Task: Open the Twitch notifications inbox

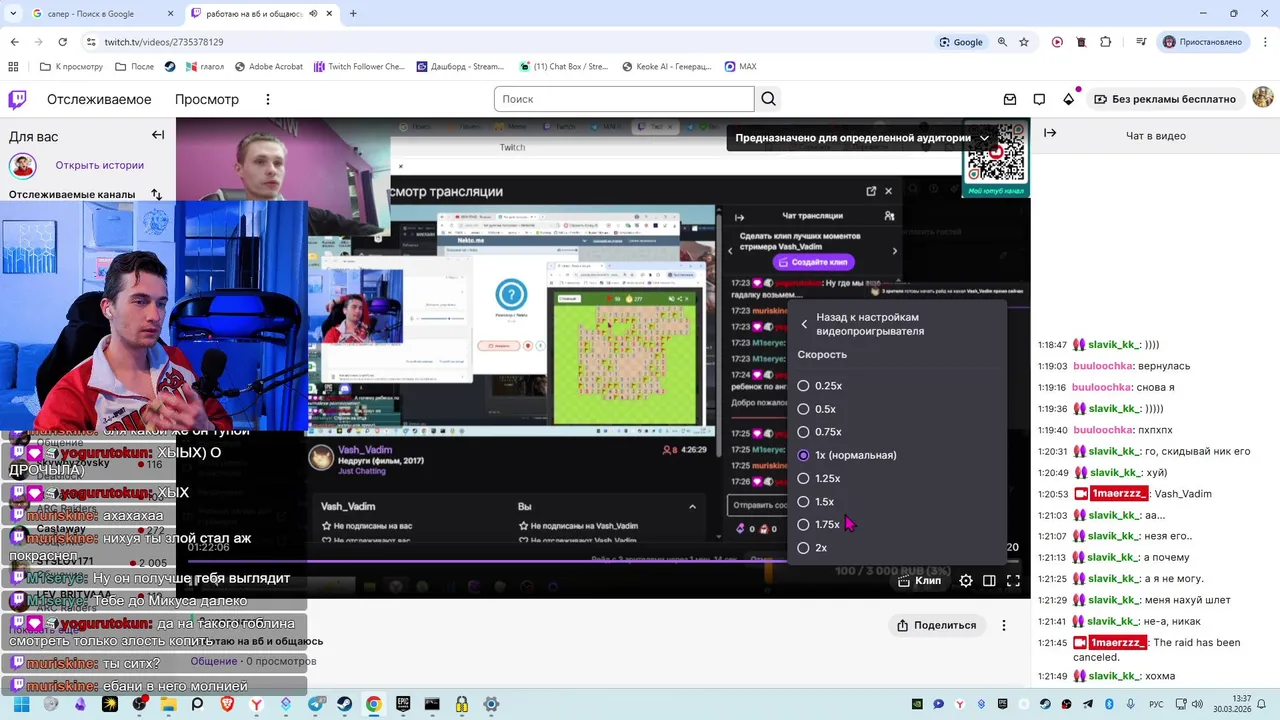Action: 1010,99
